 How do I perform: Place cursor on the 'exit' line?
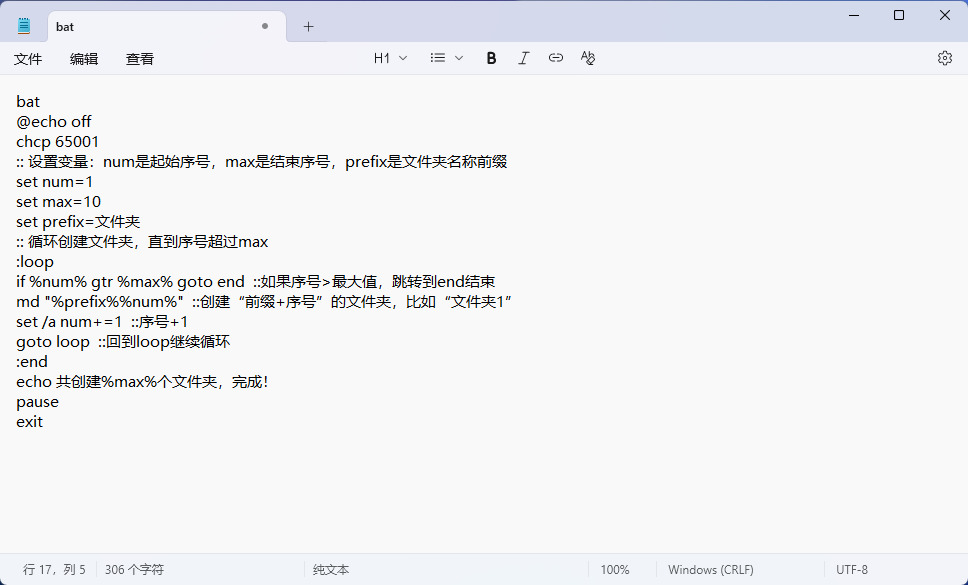30,421
